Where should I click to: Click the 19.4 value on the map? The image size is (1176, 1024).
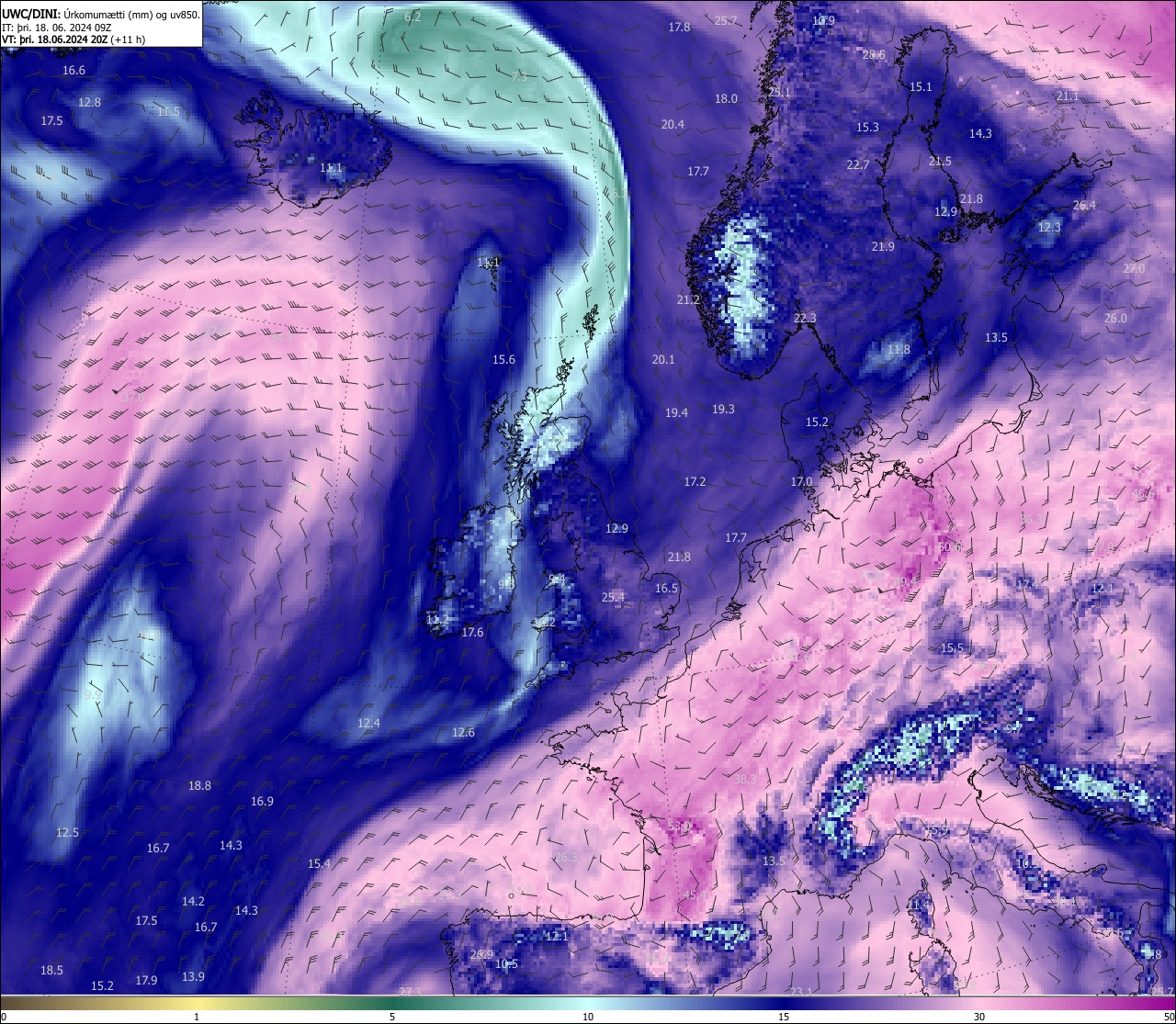pos(676,413)
